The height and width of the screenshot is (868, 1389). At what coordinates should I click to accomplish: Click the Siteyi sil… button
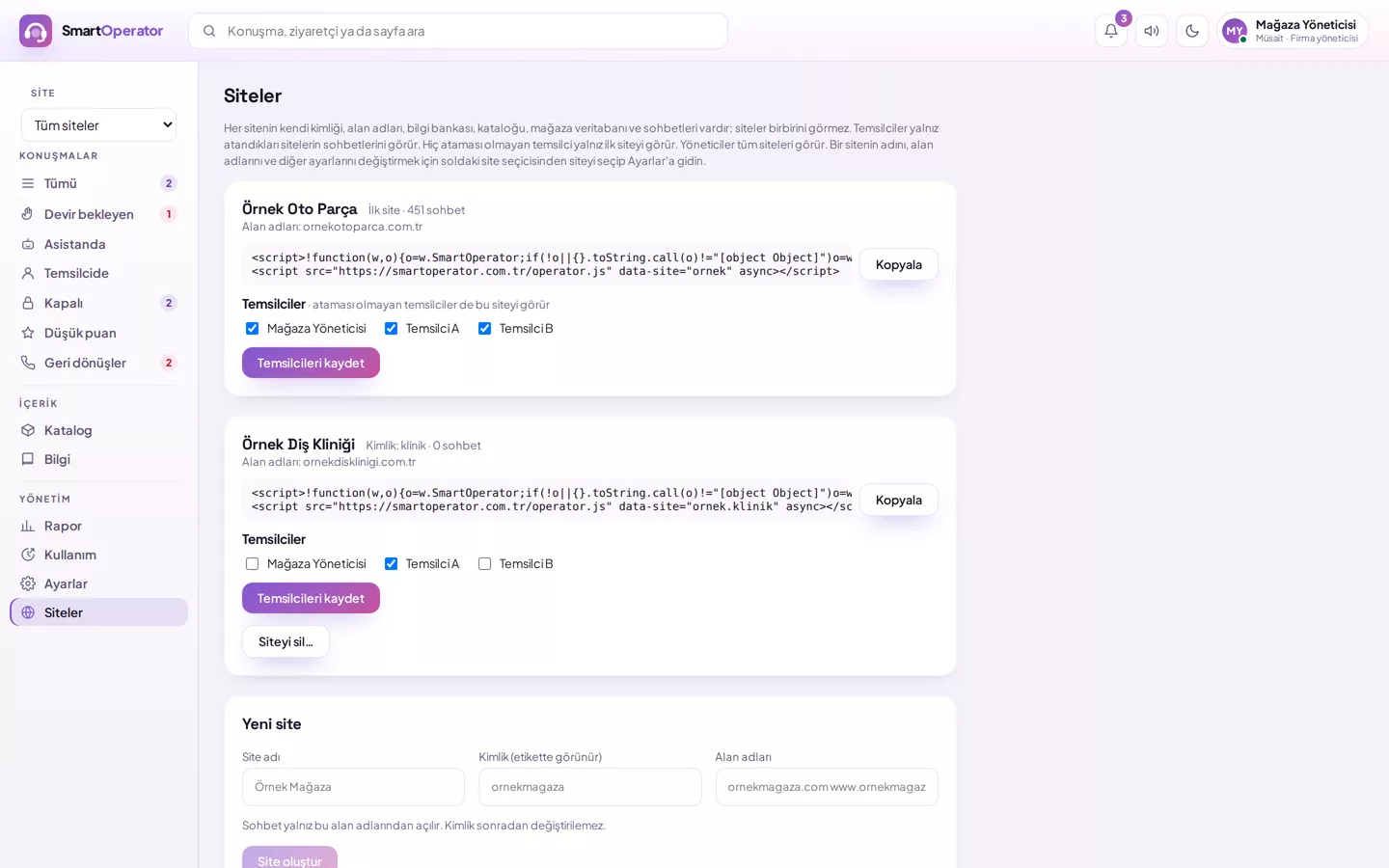[286, 641]
